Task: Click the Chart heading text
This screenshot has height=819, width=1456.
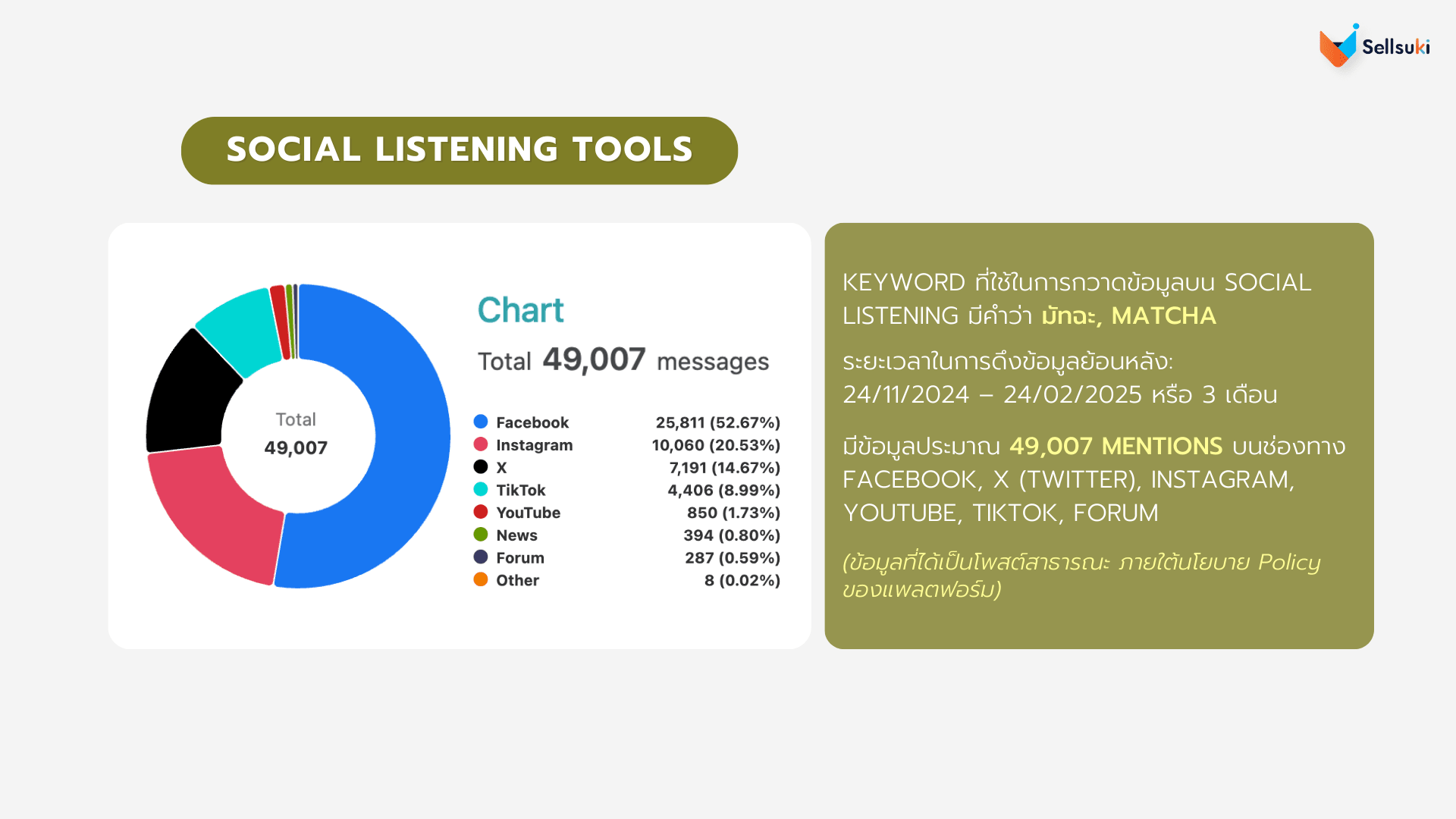Action: coord(520,310)
